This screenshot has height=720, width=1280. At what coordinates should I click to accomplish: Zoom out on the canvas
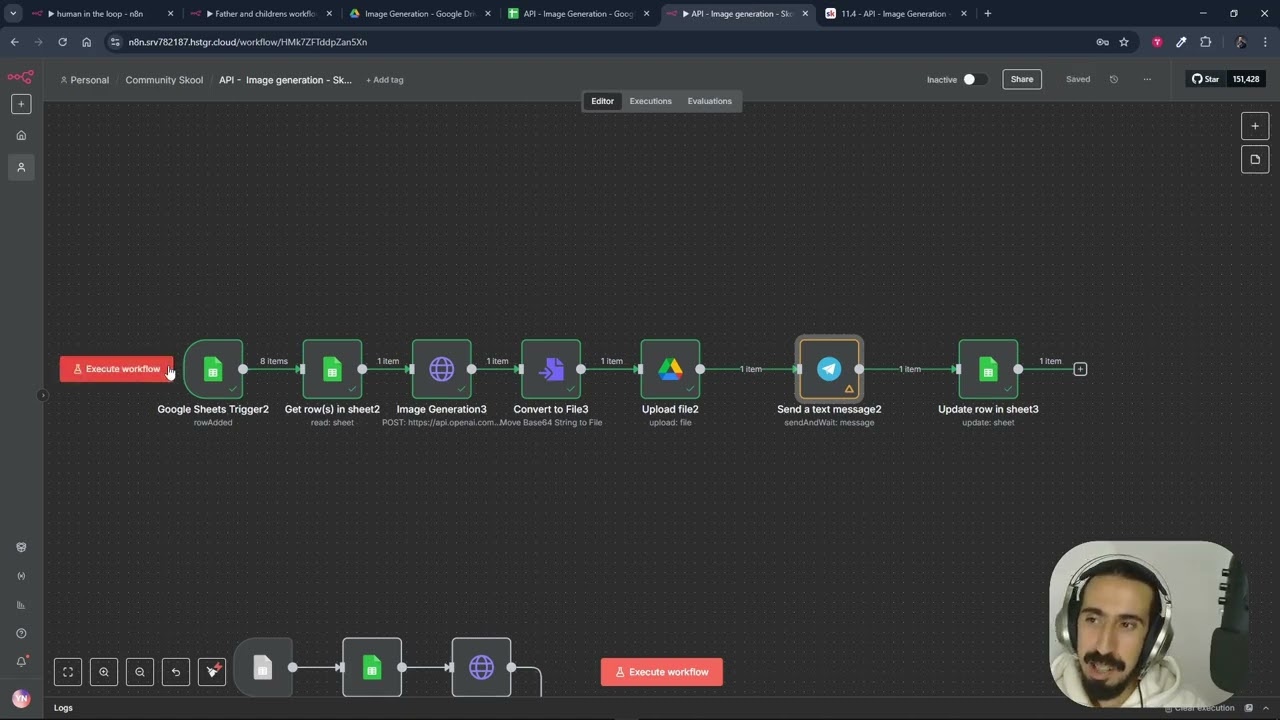click(x=140, y=672)
